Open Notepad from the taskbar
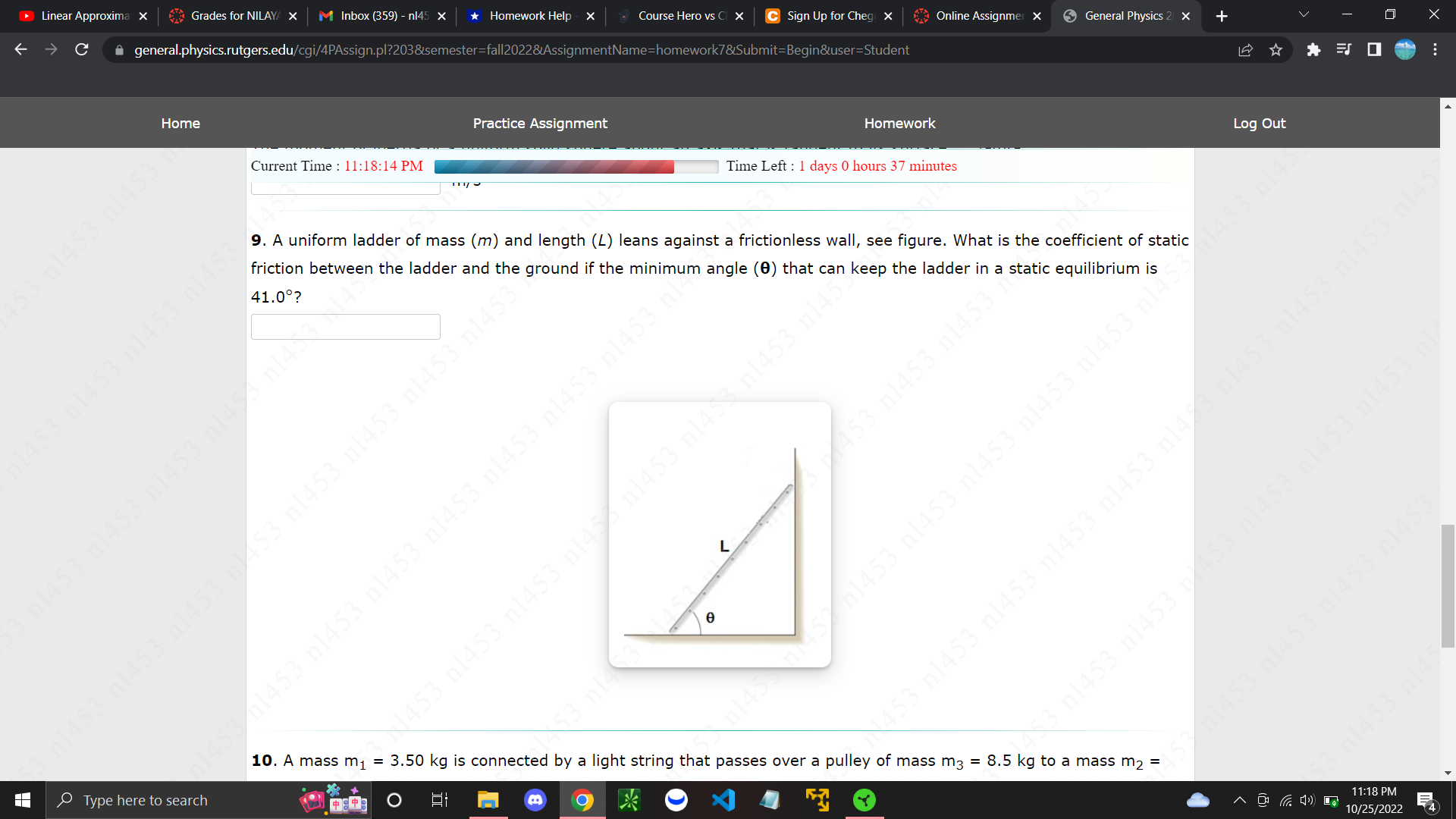The image size is (1456, 819). click(x=770, y=800)
